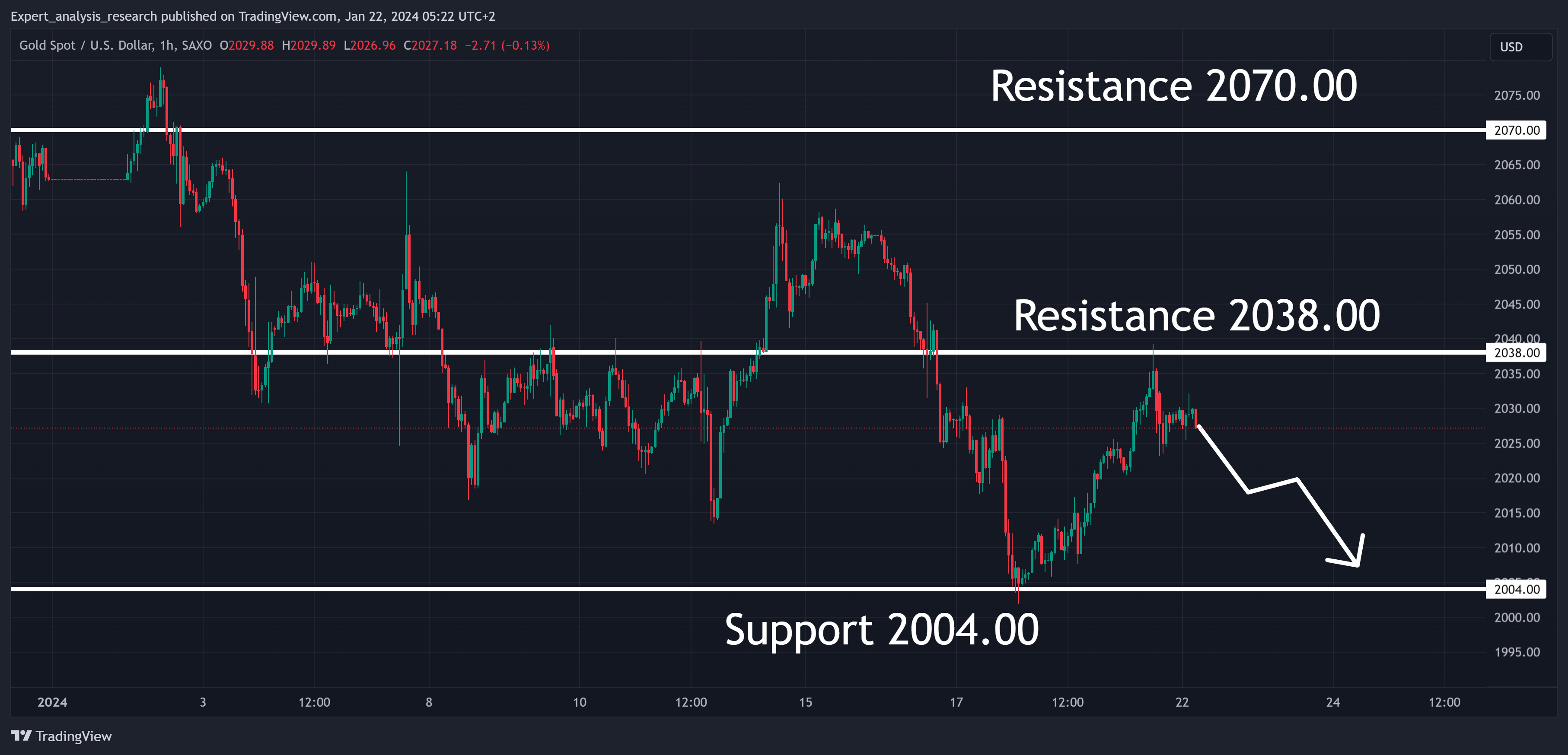
Task: Click the date label 22 on time axis
Action: (1182, 702)
